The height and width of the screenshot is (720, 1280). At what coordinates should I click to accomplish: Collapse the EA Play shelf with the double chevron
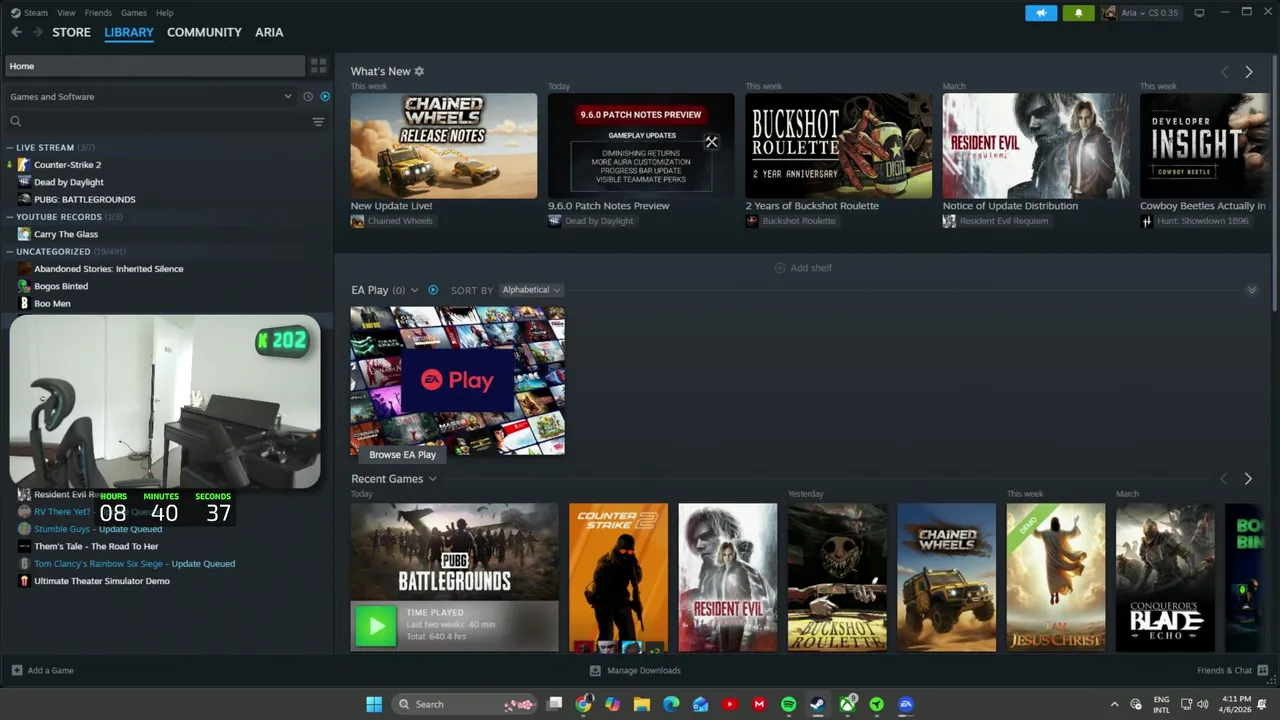(x=1251, y=290)
